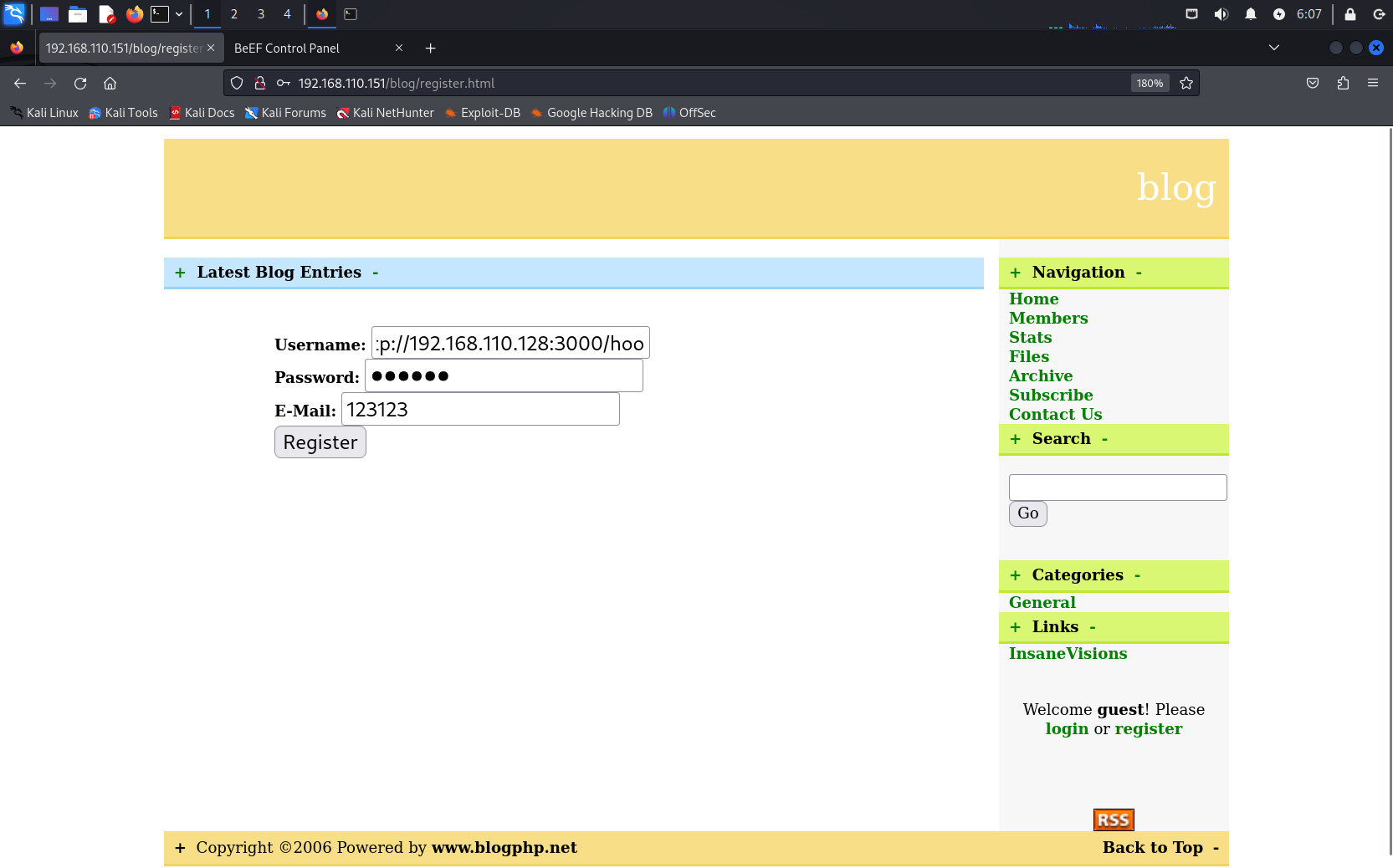Open the Members navigation link
Image resolution: width=1393 pixels, height=868 pixels.
[x=1048, y=318]
